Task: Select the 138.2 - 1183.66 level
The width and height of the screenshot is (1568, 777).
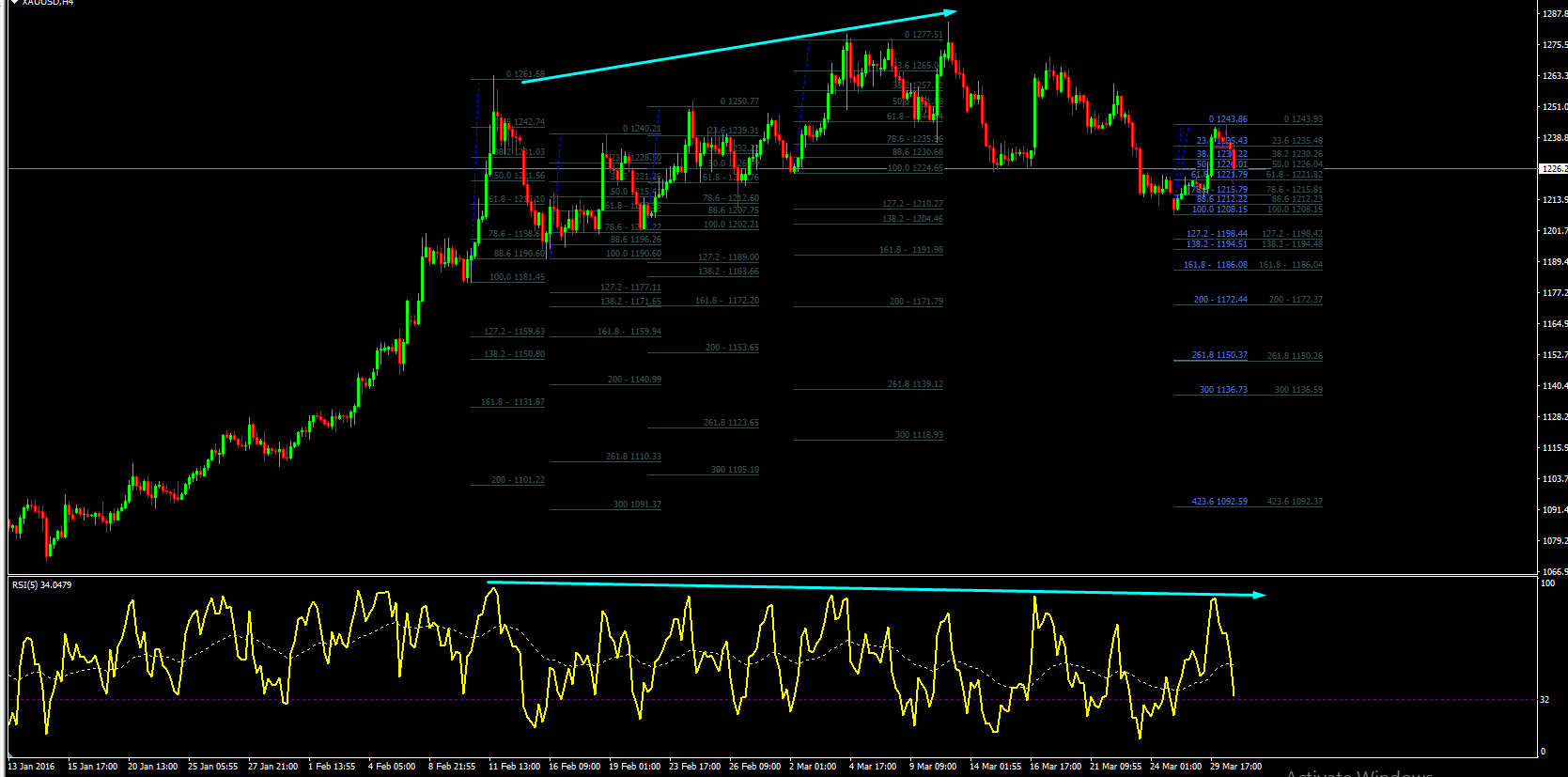Action: 728,272
